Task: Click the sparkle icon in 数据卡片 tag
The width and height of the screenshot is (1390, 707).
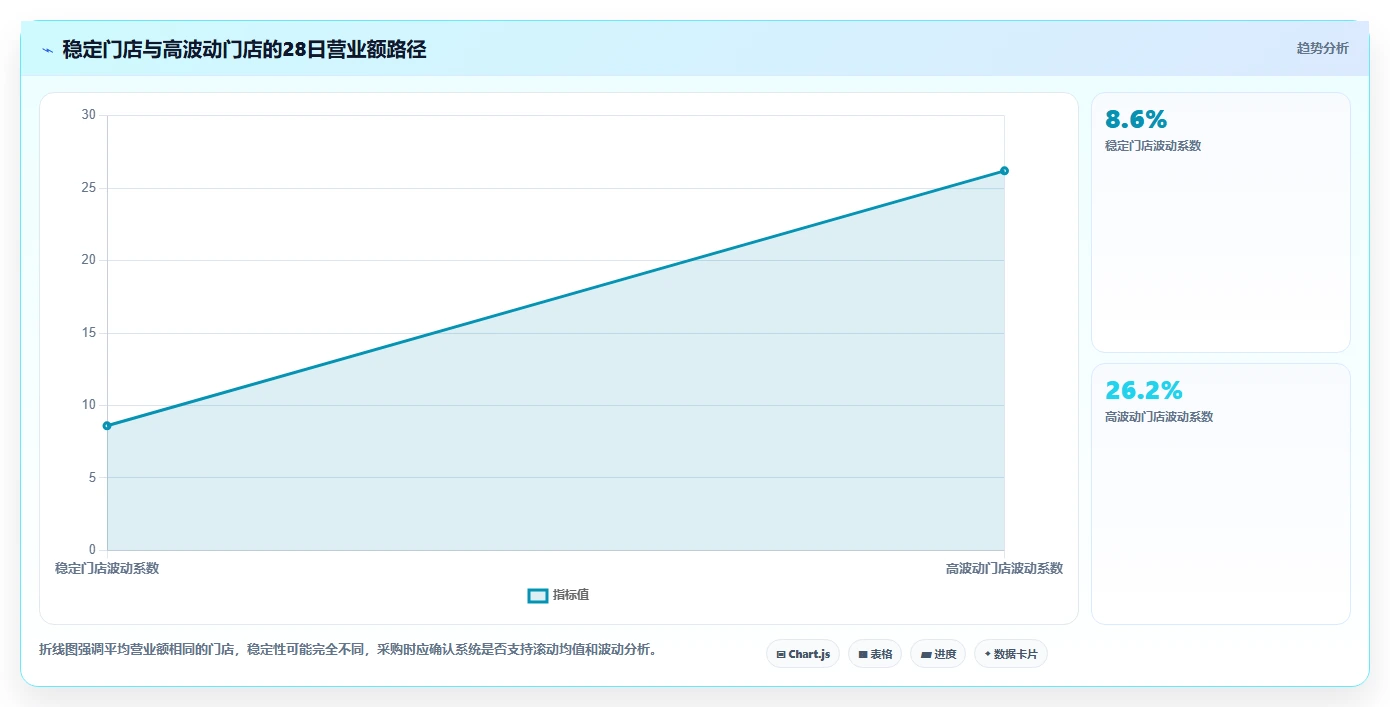Action: [988, 654]
